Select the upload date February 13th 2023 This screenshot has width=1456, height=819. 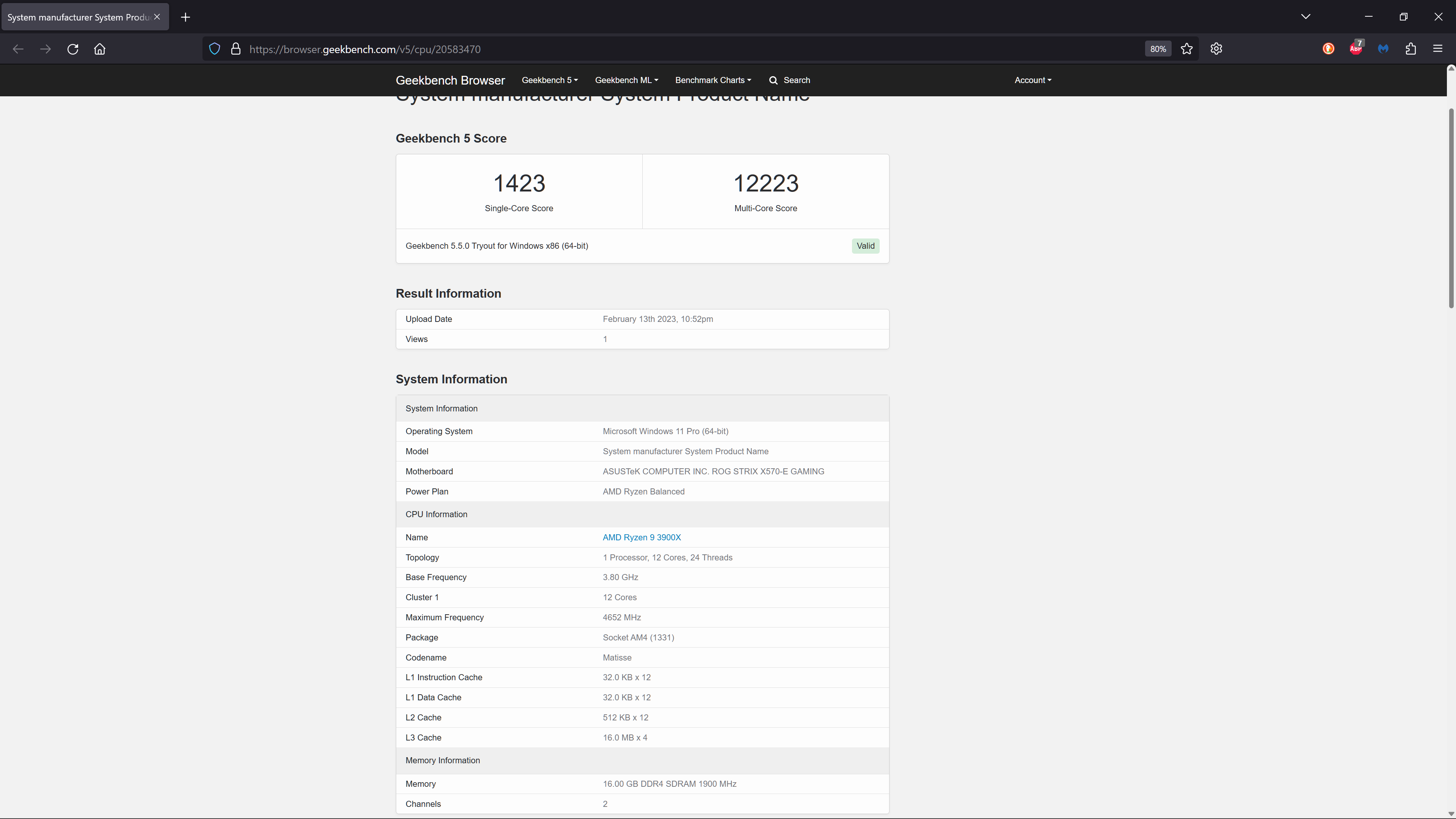(658, 319)
